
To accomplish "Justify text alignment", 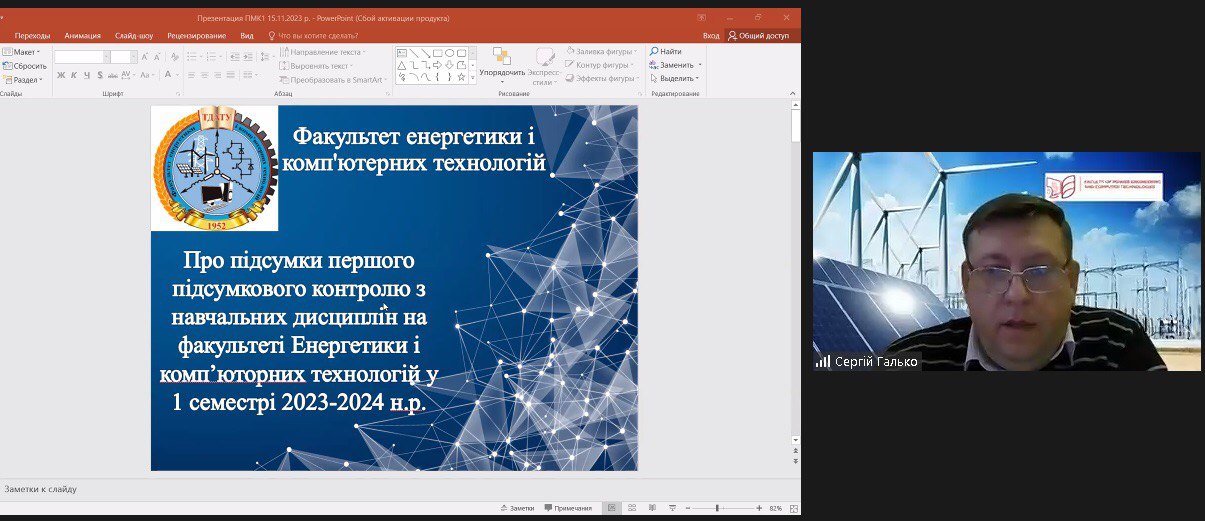I will pos(231,75).
